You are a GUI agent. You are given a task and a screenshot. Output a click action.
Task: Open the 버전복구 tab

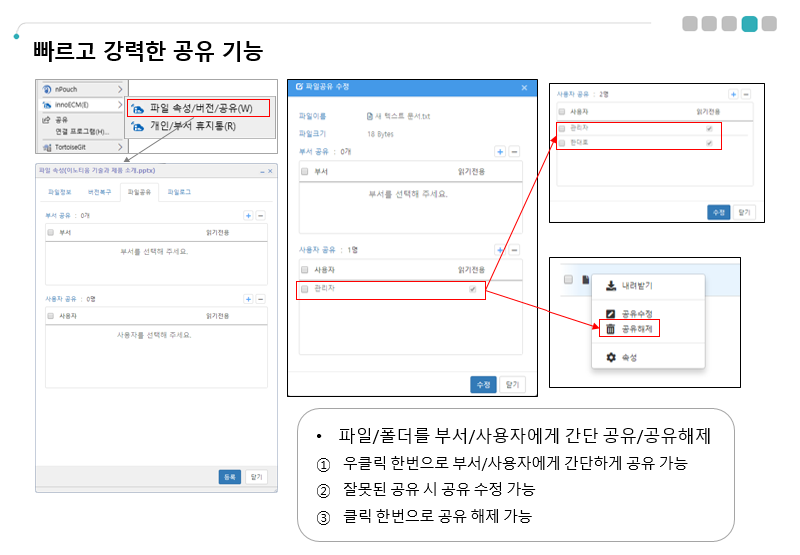99,190
